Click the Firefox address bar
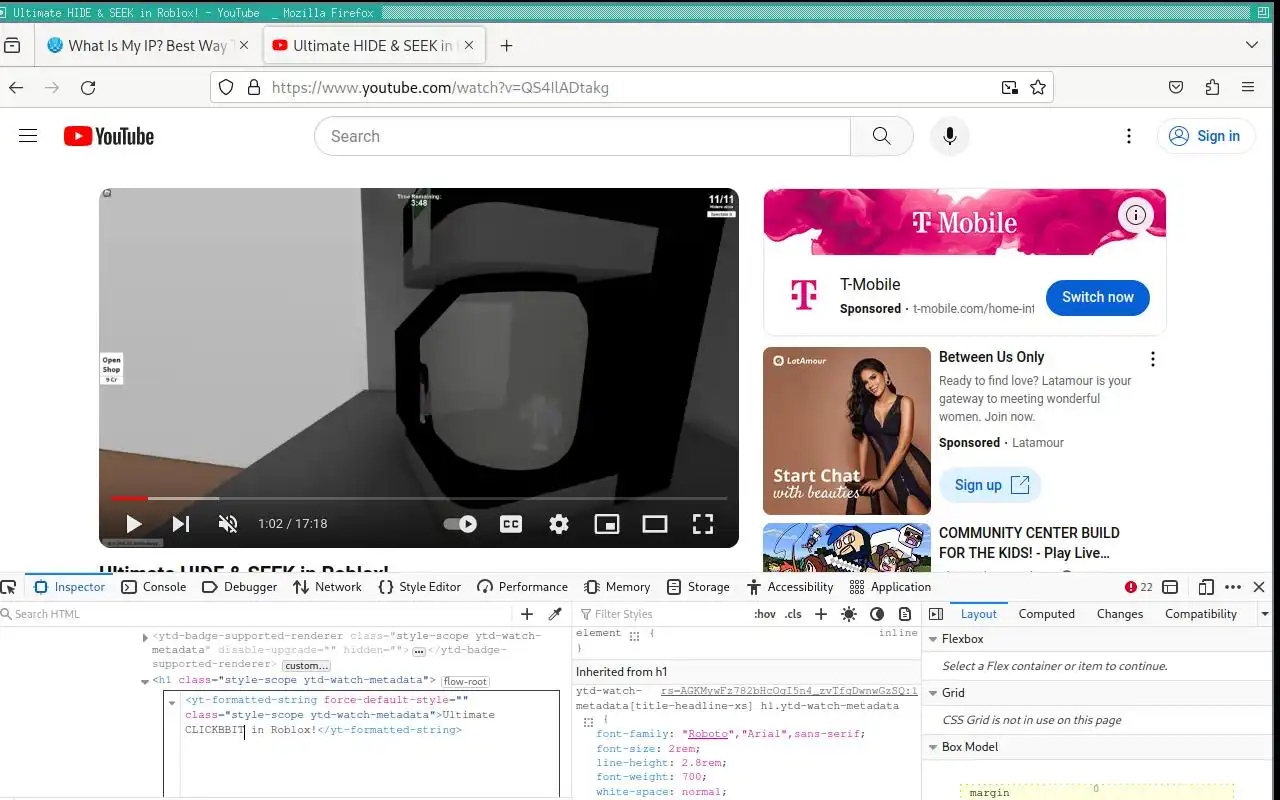This screenshot has width=1280, height=800. [x=630, y=87]
